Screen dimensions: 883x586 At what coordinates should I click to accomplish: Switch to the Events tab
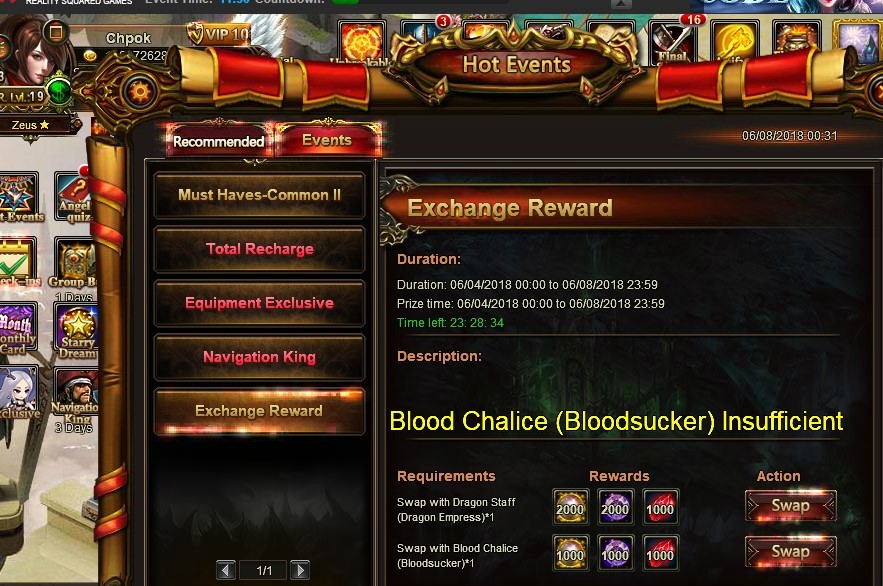click(x=328, y=140)
